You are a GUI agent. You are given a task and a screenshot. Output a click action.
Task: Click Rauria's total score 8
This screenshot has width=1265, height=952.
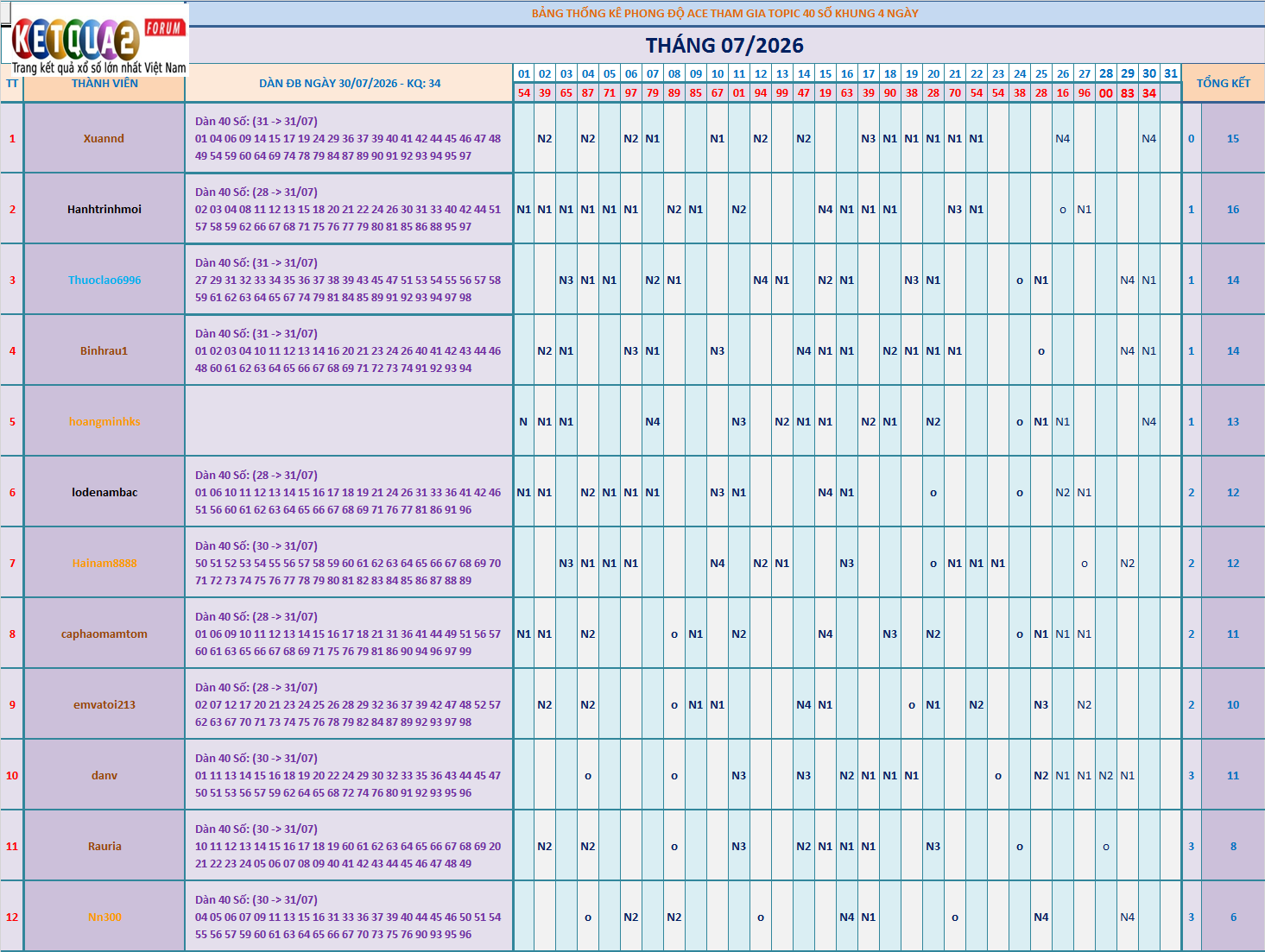pyautogui.click(x=1233, y=846)
